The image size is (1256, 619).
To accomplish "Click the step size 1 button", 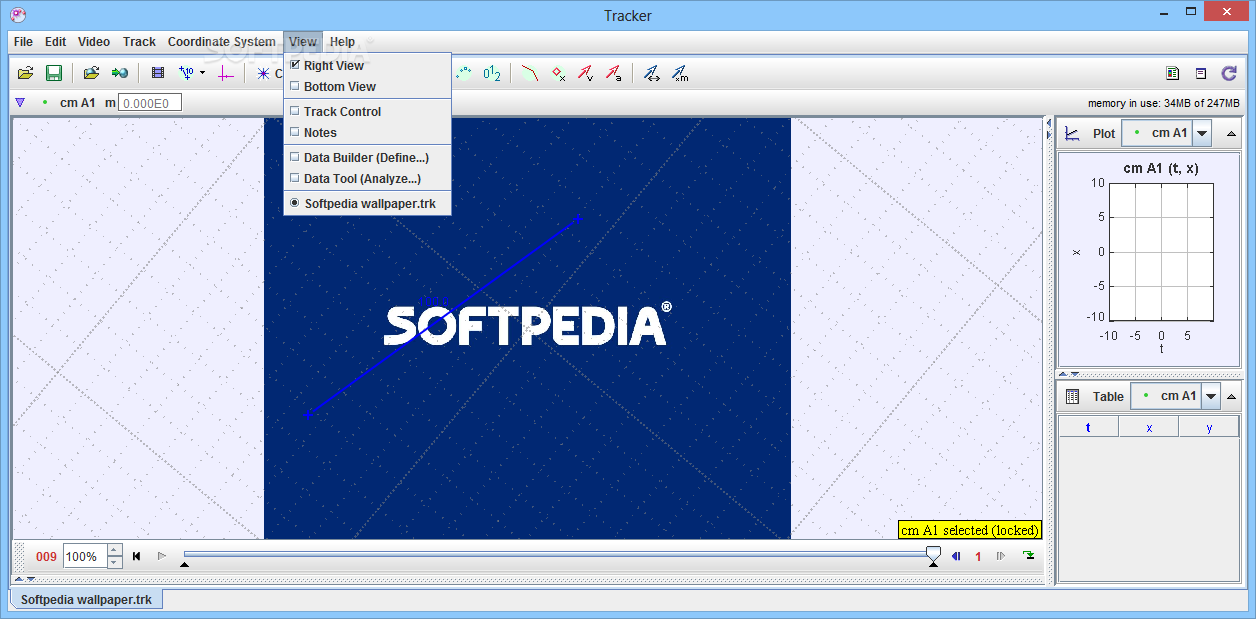I will click(978, 557).
